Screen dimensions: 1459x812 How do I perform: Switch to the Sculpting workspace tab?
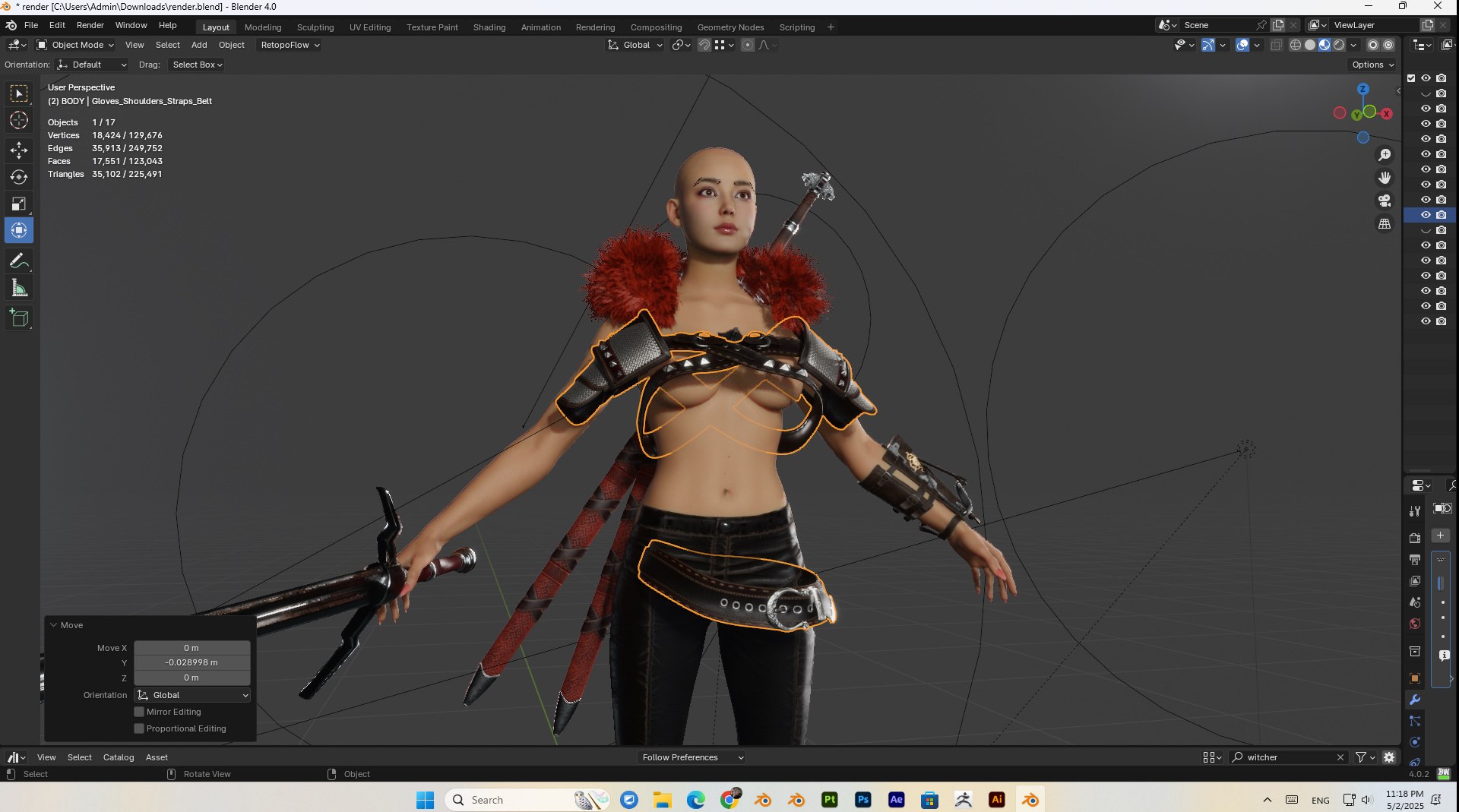tap(315, 27)
